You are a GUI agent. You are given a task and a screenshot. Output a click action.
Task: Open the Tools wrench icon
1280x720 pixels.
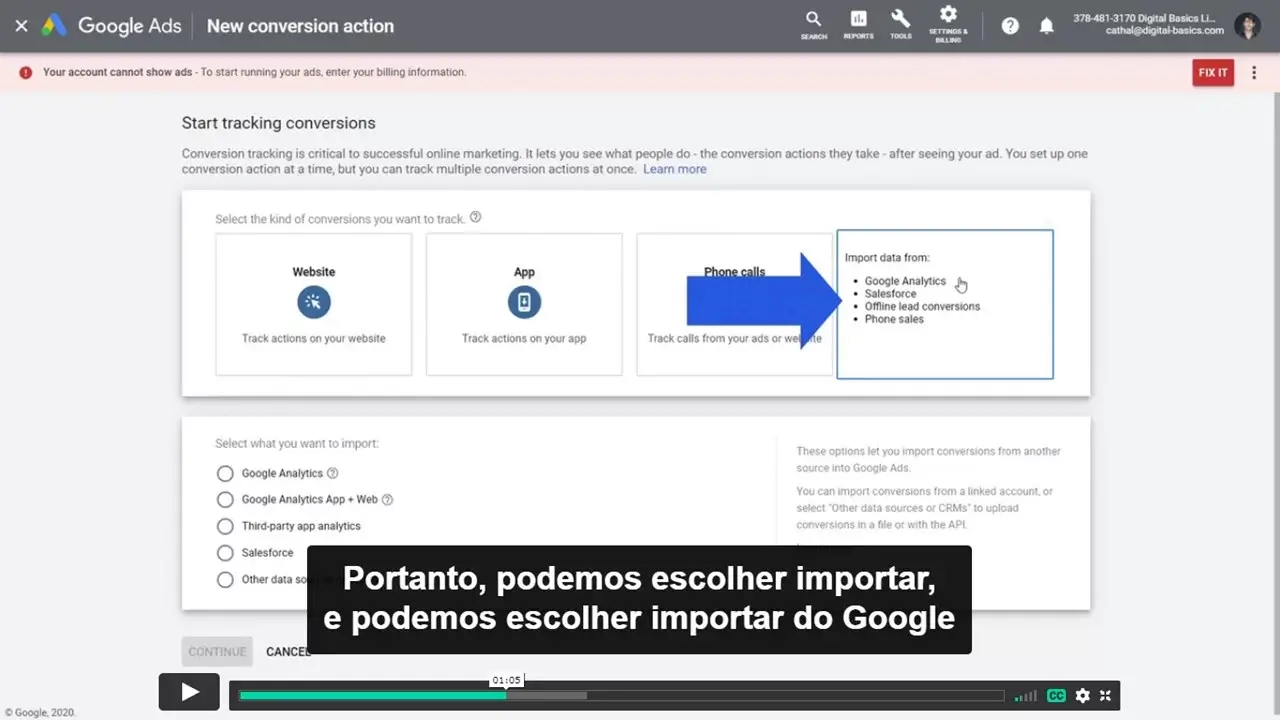[x=901, y=24]
